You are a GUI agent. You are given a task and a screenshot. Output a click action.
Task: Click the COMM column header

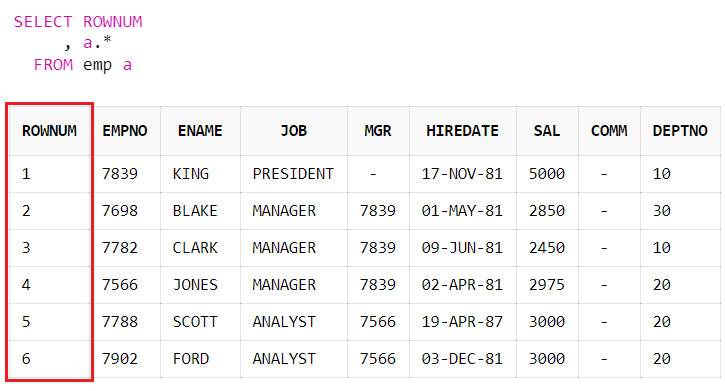[609, 131]
